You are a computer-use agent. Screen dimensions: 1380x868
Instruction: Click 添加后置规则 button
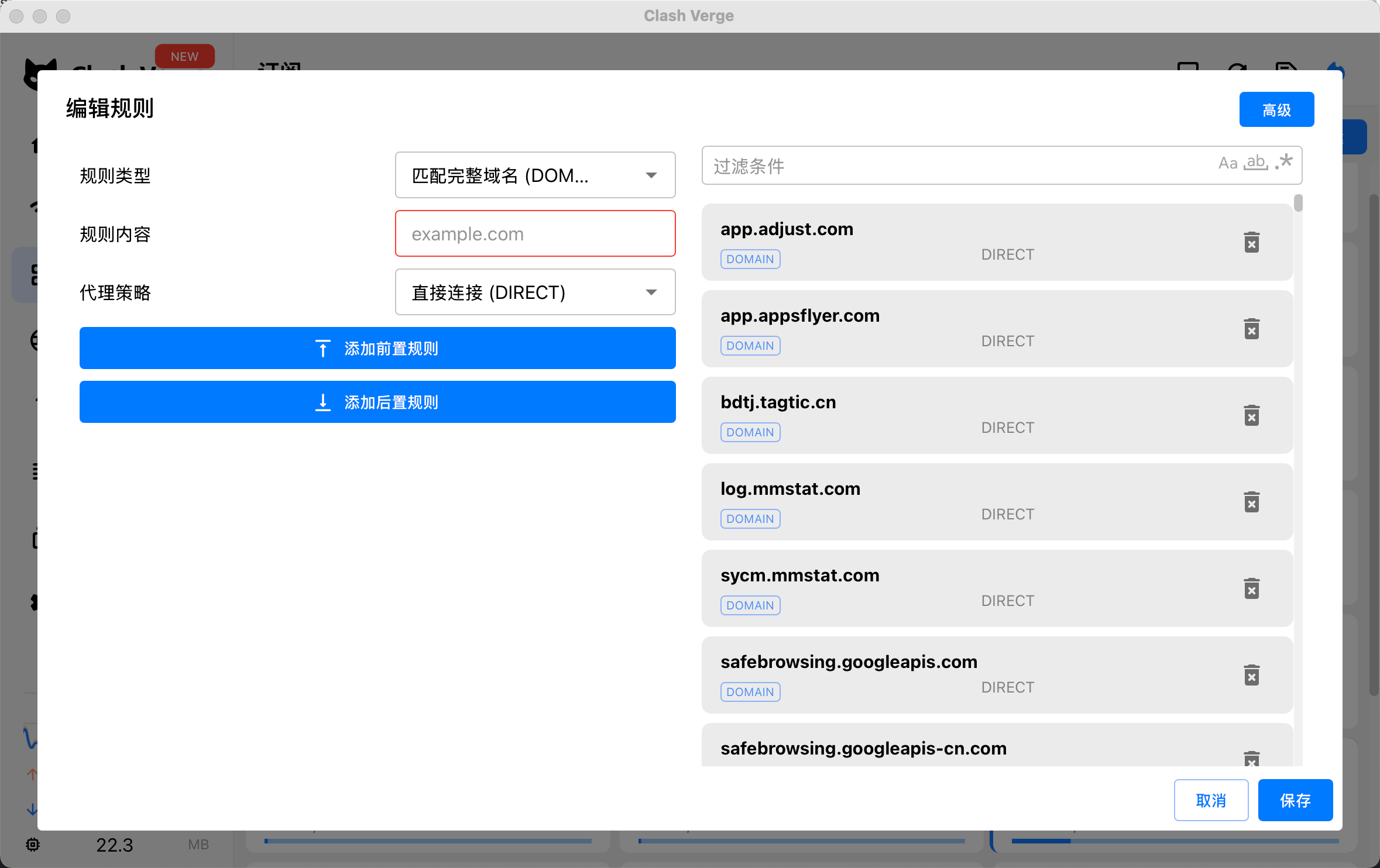(x=377, y=402)
